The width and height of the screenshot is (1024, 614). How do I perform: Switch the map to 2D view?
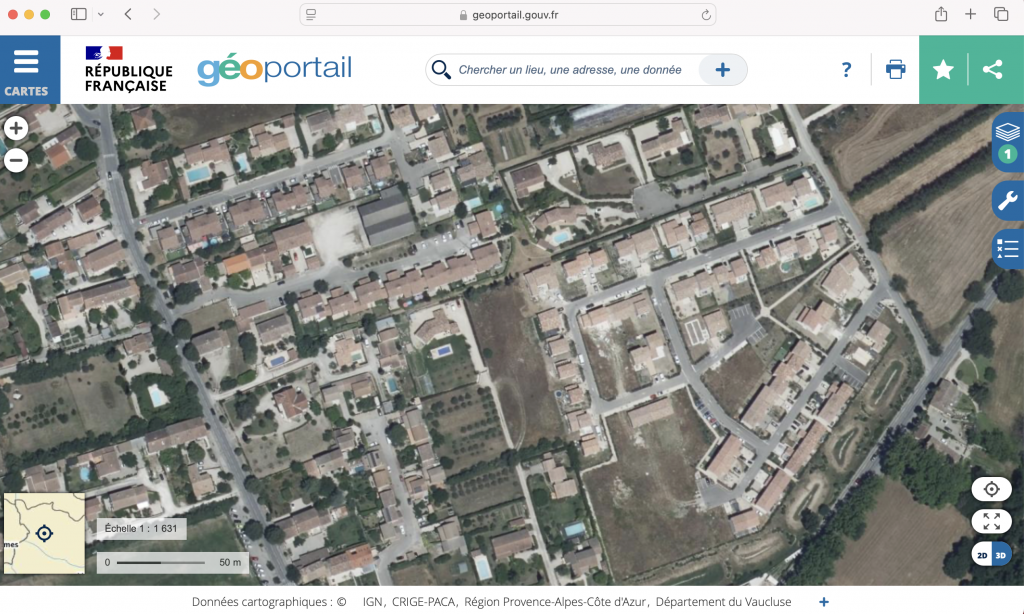pos(982,555)
